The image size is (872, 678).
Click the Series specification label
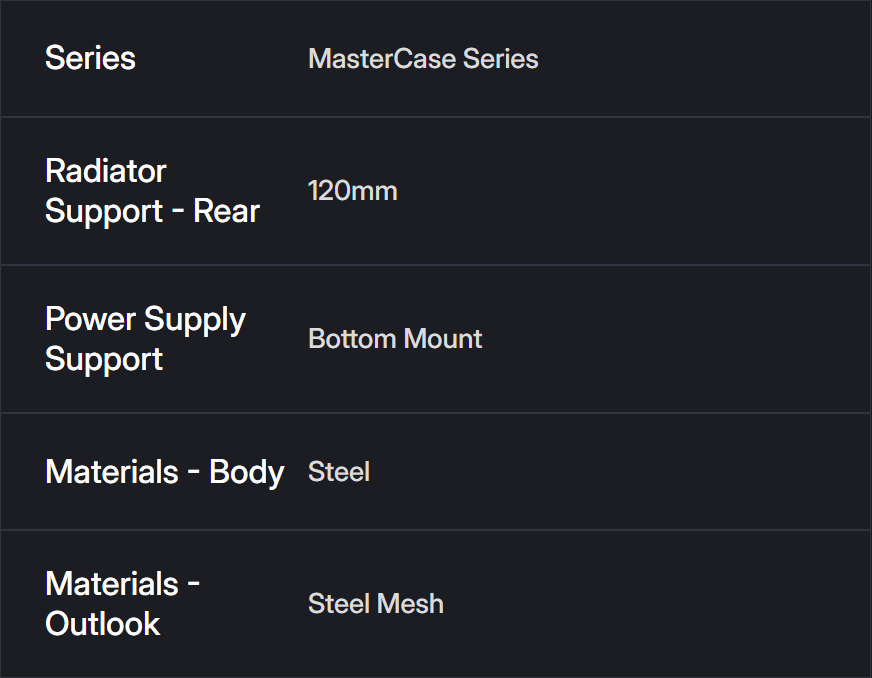[90, 58]
